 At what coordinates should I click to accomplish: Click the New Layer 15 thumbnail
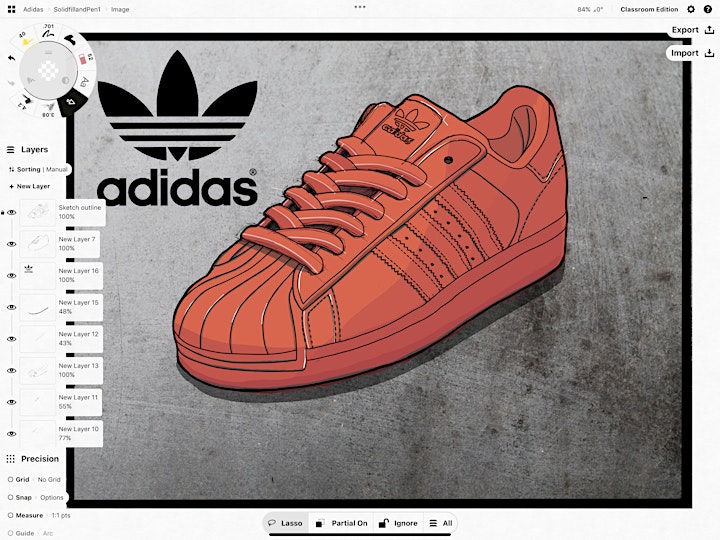(38, 308)
